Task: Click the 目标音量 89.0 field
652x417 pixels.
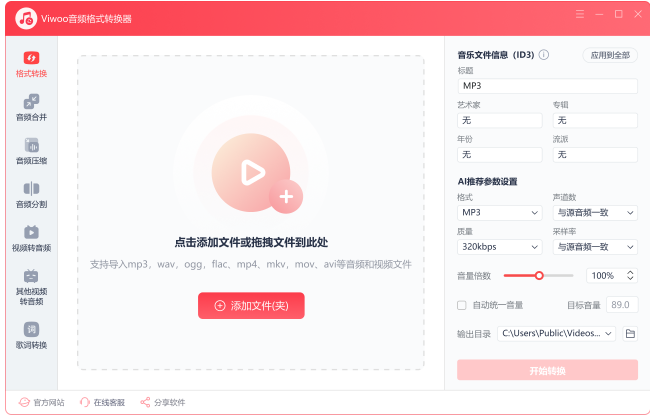Action: click(x=622, y=305)
